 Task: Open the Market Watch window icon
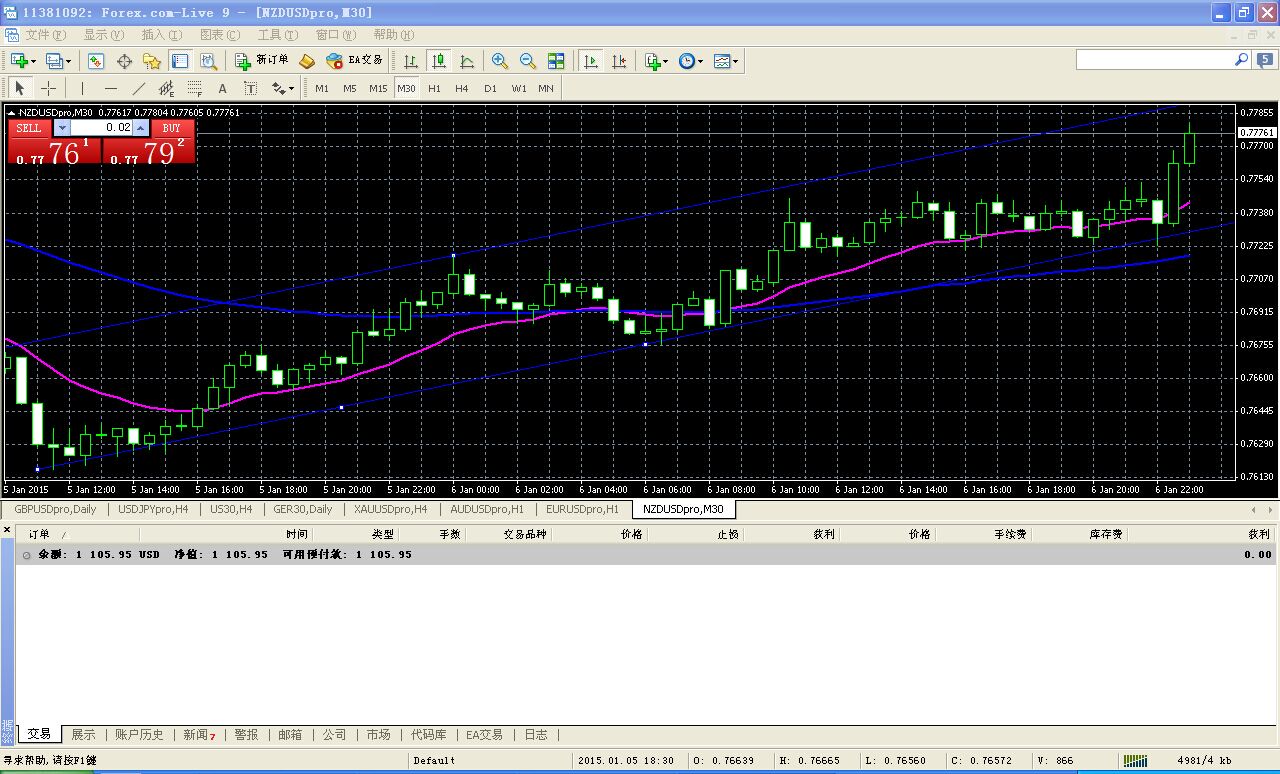tap(96, 61)
